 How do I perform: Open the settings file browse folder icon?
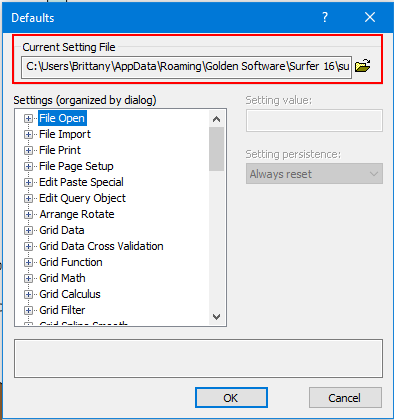click(x=363, y=66)
